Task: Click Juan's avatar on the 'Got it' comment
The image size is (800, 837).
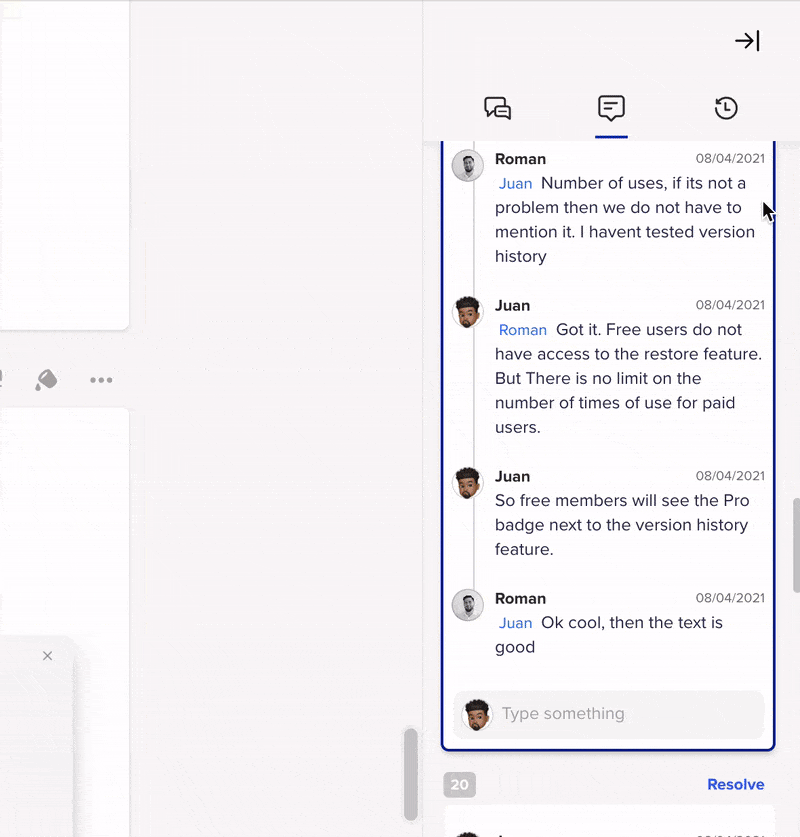Action: (468, 312)
